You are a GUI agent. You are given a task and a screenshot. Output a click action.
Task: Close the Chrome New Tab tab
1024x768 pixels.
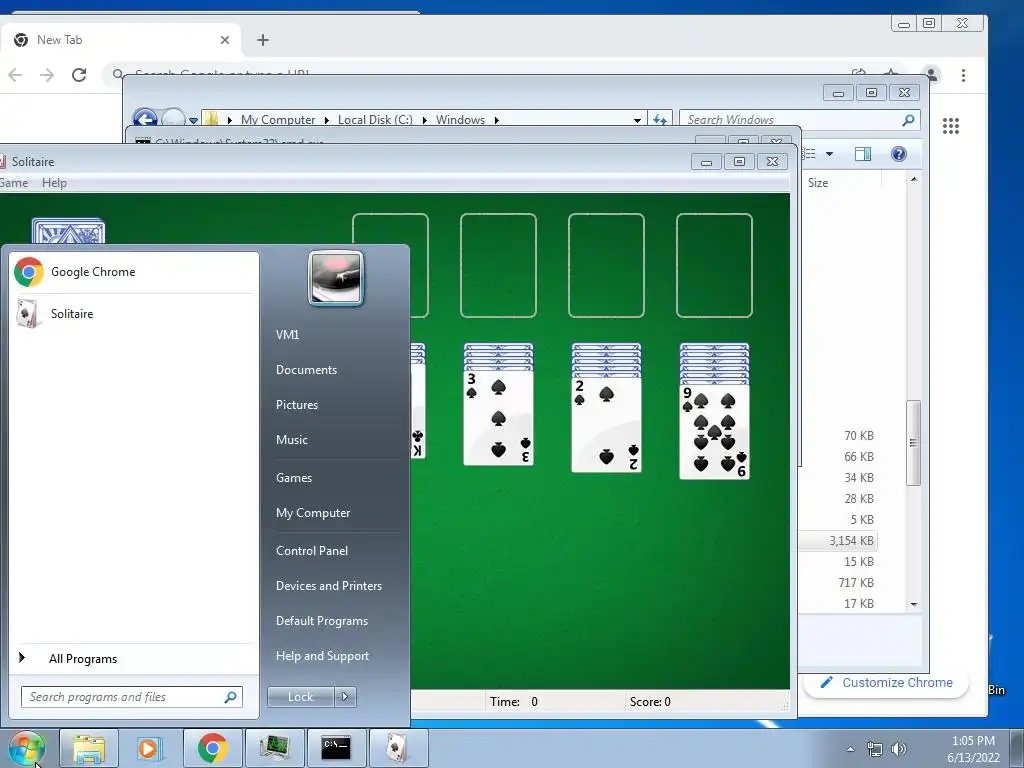point(225,40)
